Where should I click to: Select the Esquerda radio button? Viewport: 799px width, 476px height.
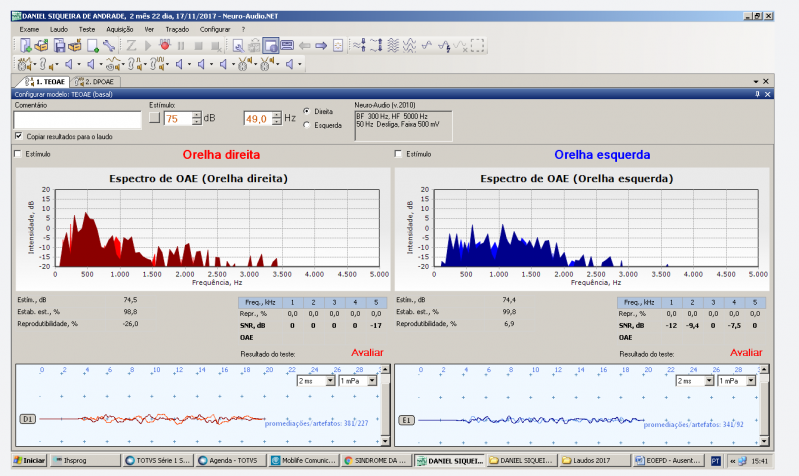click(x=306, y=125)
